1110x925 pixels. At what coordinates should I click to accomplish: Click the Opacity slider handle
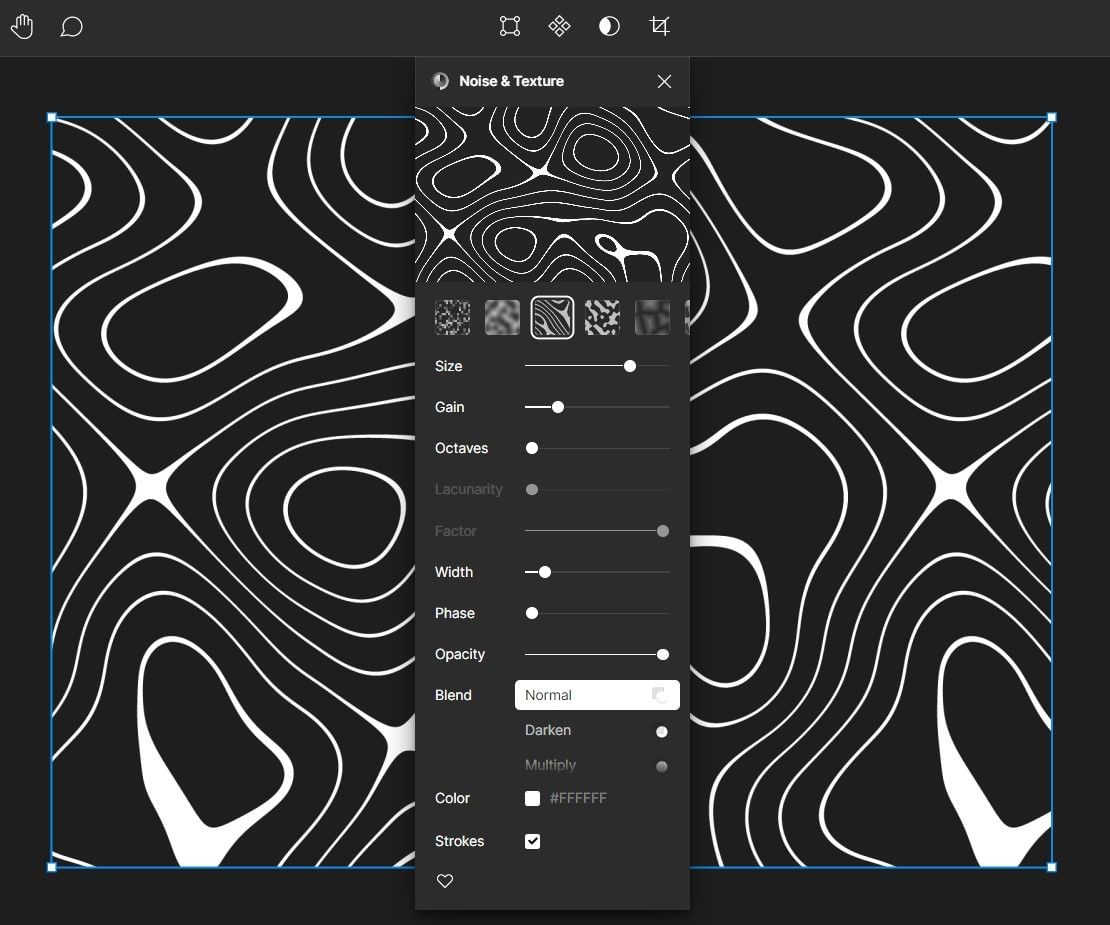(x=662, y=654)
